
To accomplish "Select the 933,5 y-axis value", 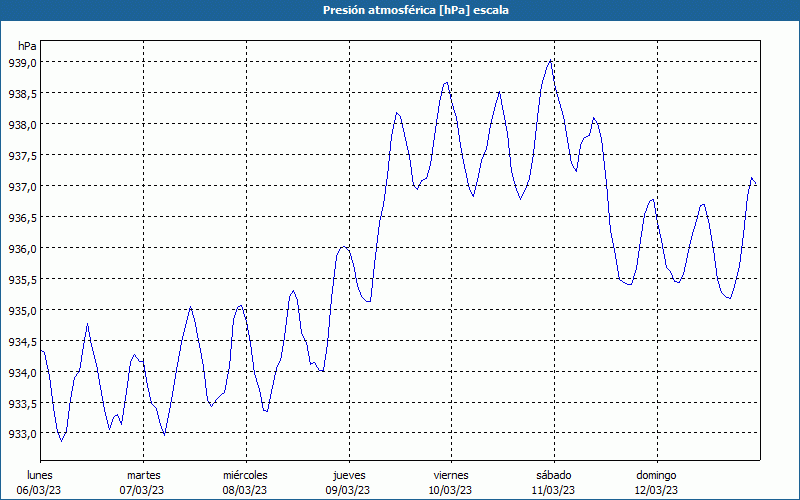I will coord(22,403).
